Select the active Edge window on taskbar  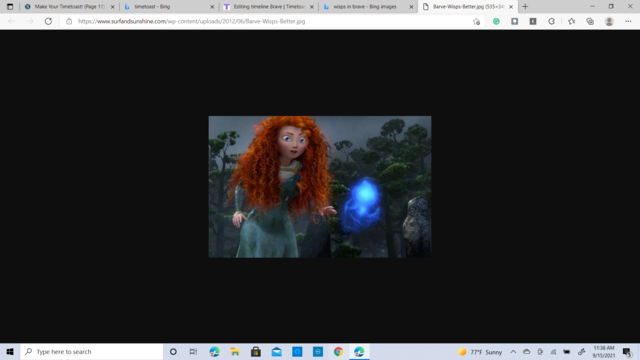pos(359,351)
